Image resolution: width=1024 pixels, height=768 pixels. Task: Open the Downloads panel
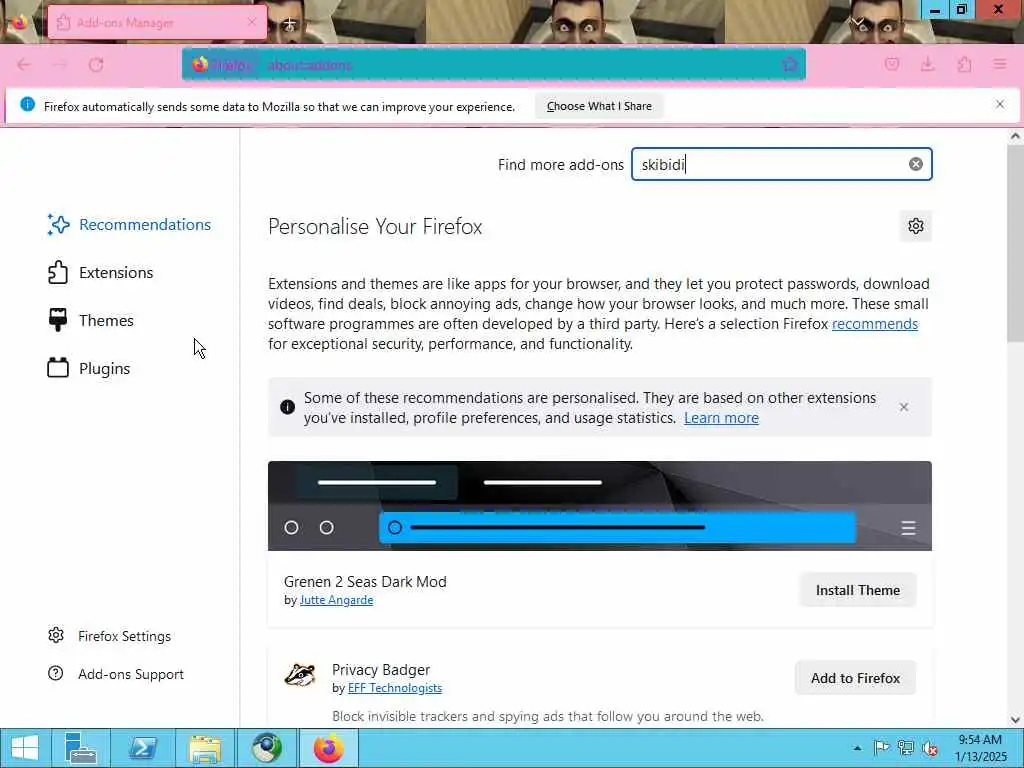927,64
